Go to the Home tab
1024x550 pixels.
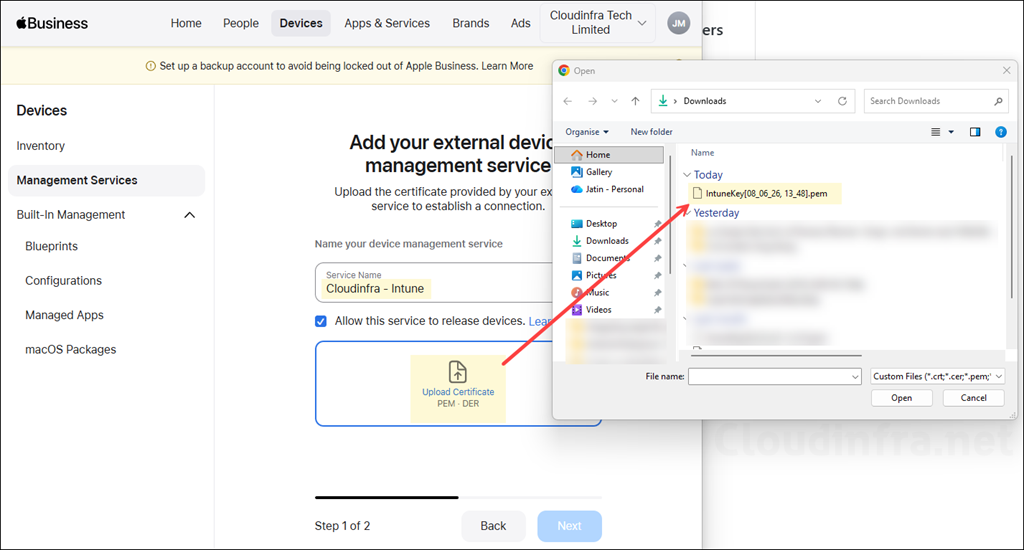[x=186, y=24]
